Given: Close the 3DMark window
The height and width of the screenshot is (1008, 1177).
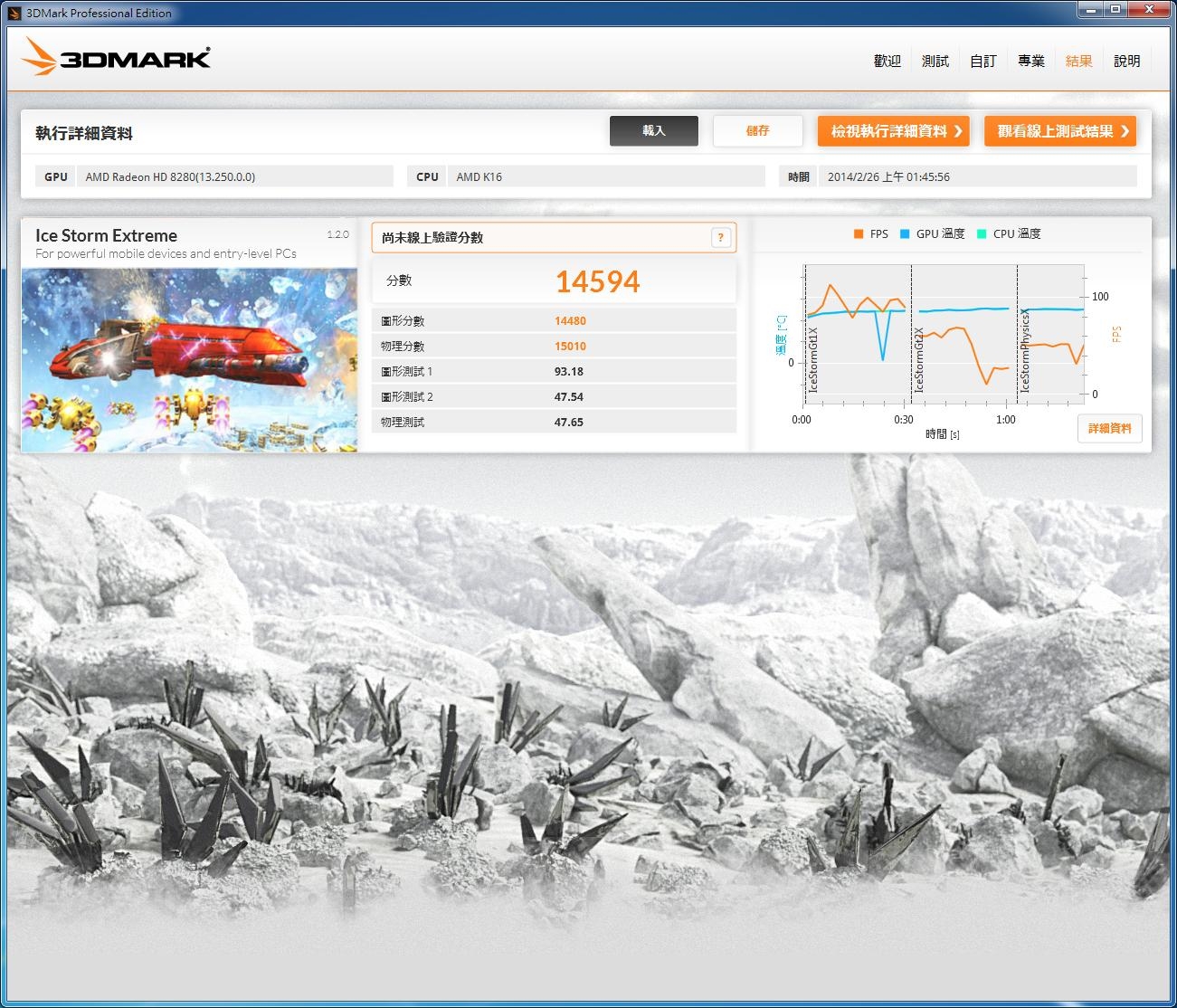Looking at the screenshot, I should (1149, 10).
